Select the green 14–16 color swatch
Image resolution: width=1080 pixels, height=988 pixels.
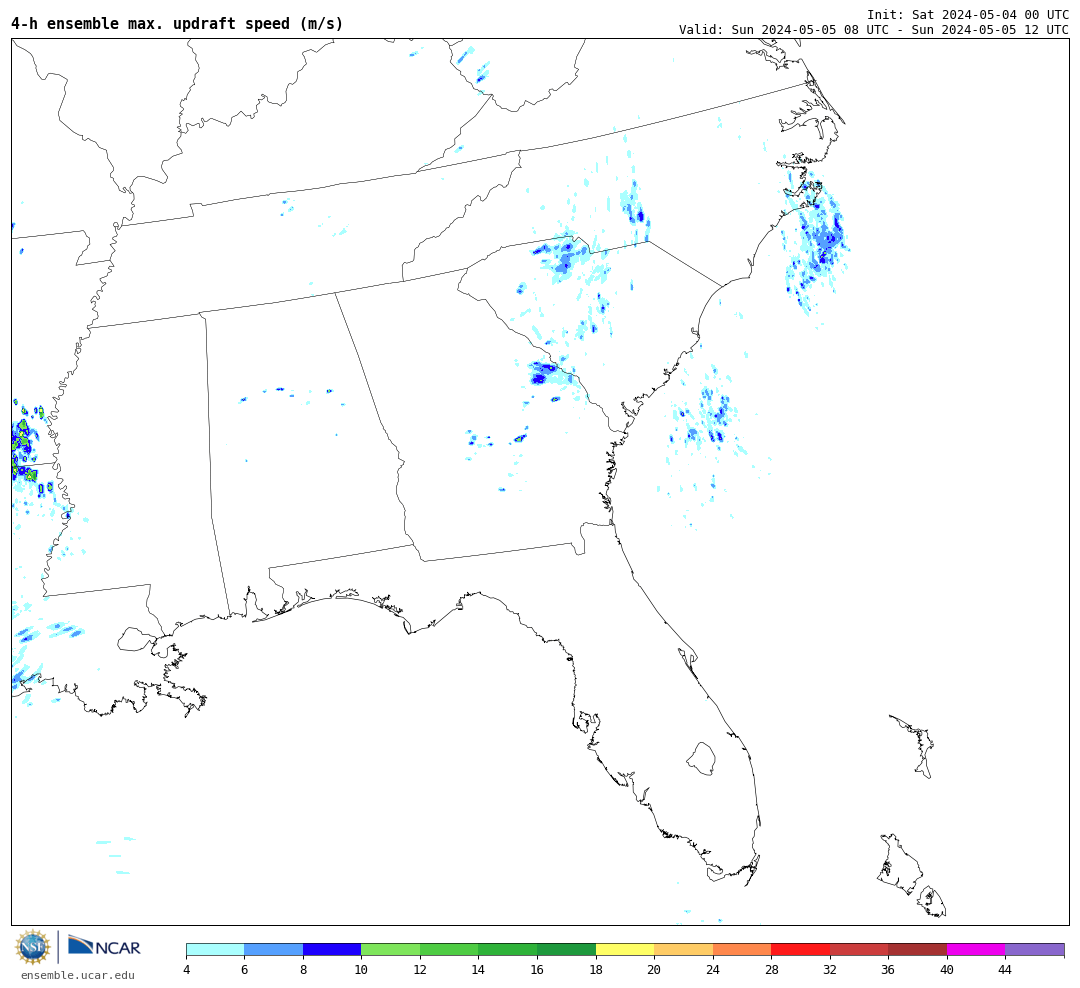point(508,950)
